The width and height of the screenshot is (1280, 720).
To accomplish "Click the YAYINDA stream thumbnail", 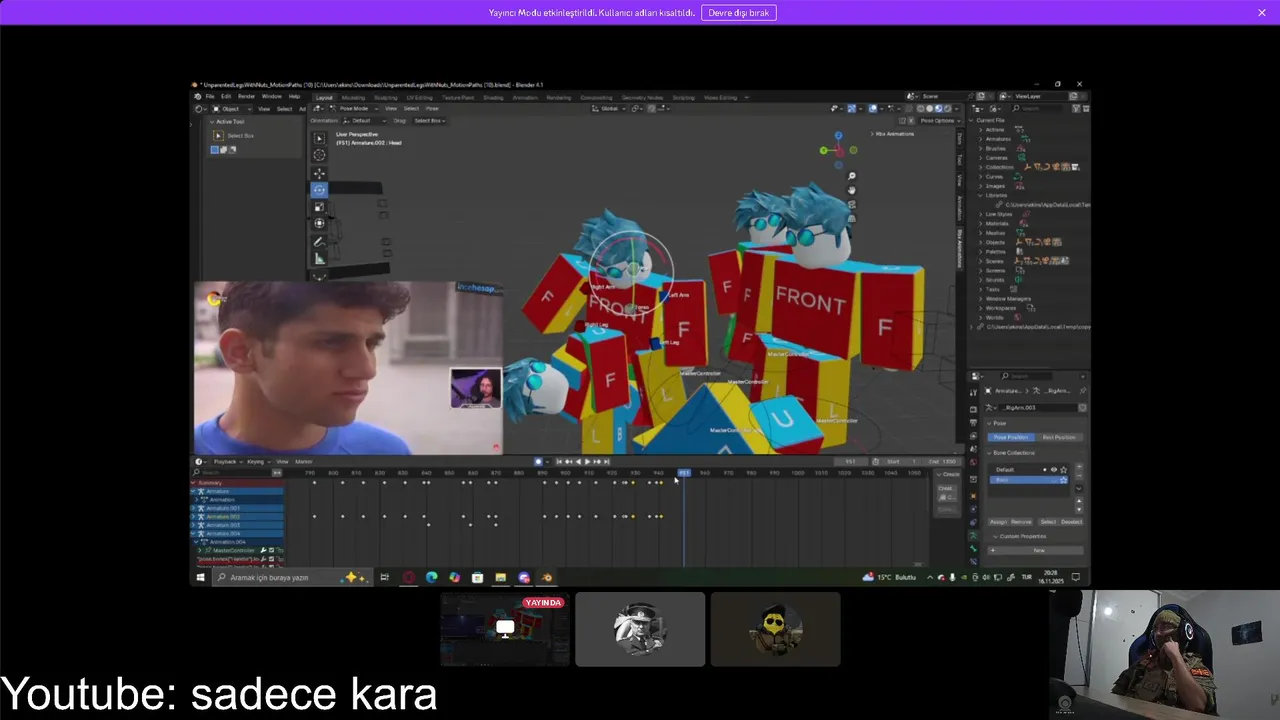I will pyautogui.click(x=505, y=629).
